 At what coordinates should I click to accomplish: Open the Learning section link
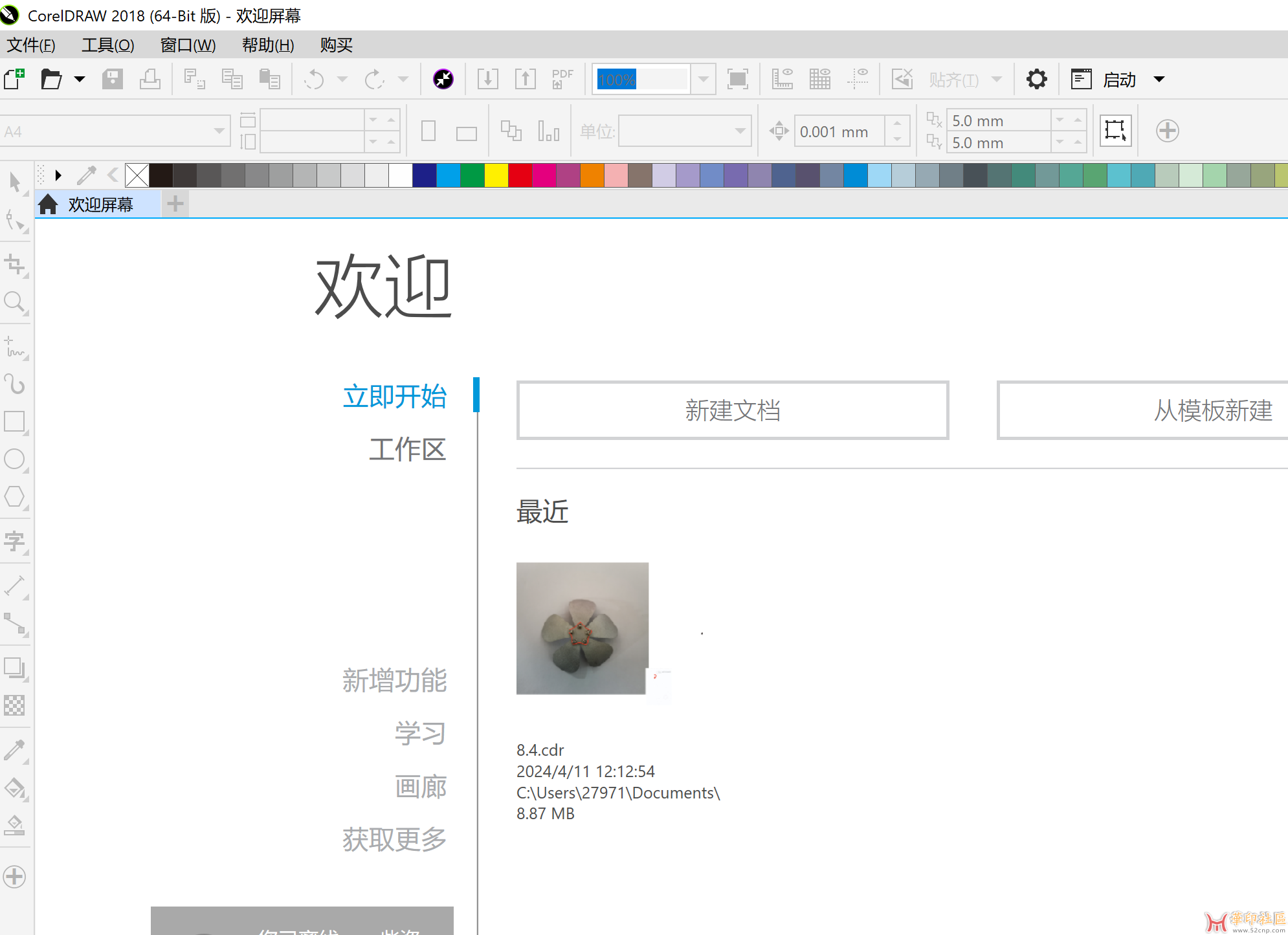(x=421, y=733)
